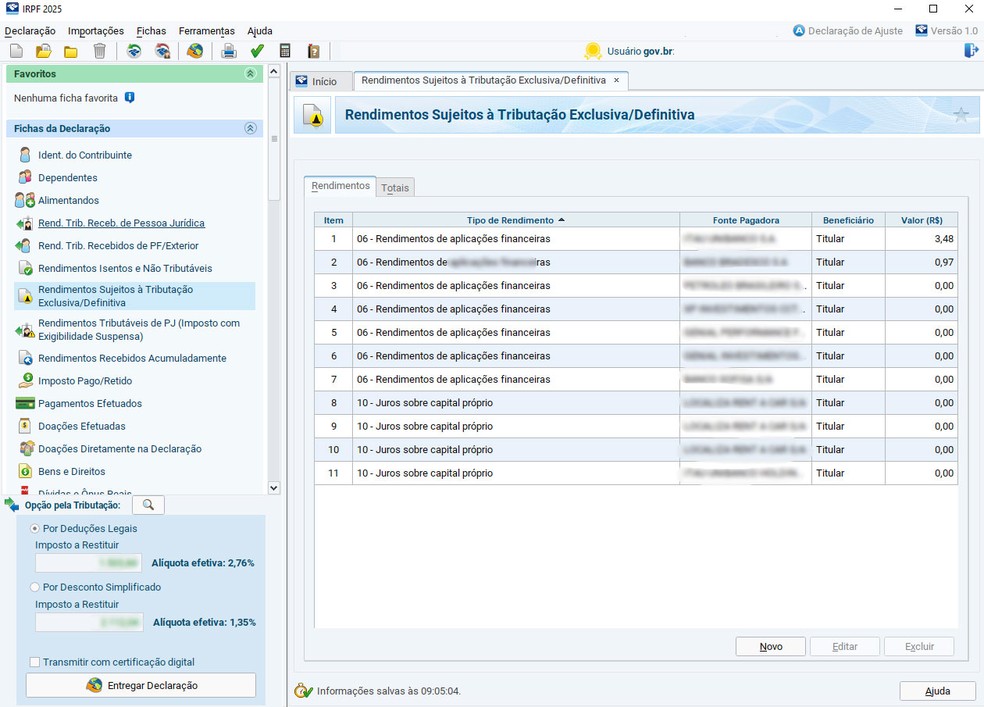Viewport: 984px width, 707px height.
Task: Click the Excluir button
Action: point(919,646)
